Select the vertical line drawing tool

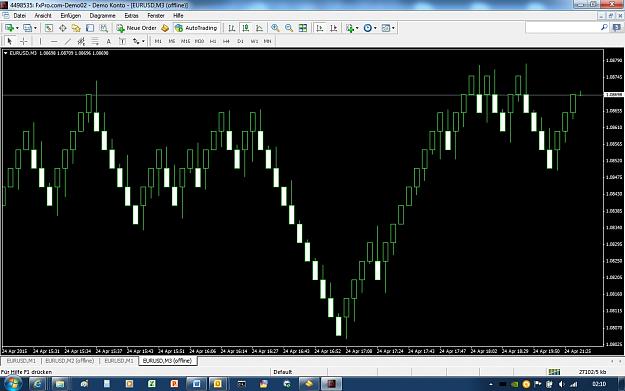coord(40,41)
